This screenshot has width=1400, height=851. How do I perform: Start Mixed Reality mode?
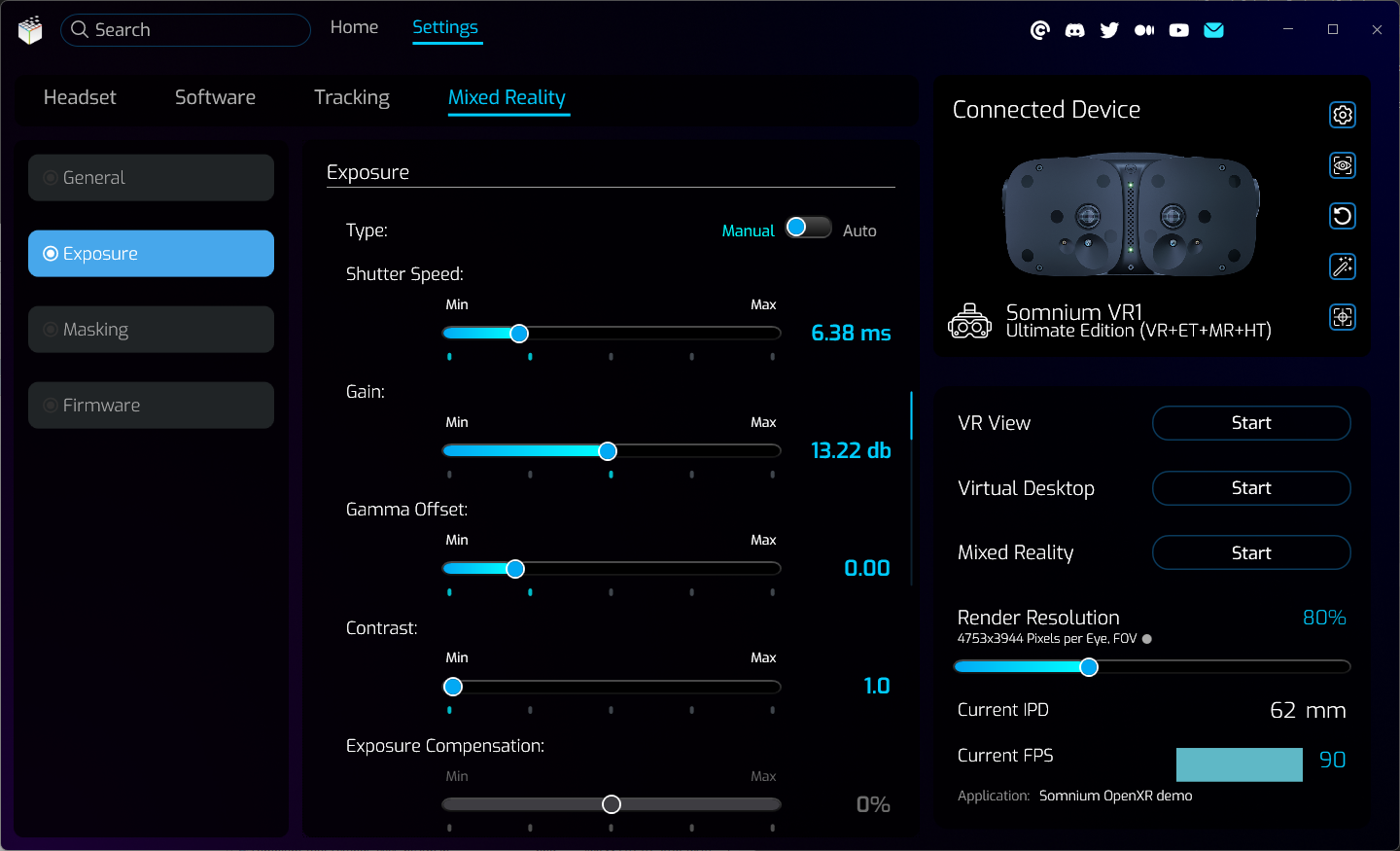coord(1250,552)
